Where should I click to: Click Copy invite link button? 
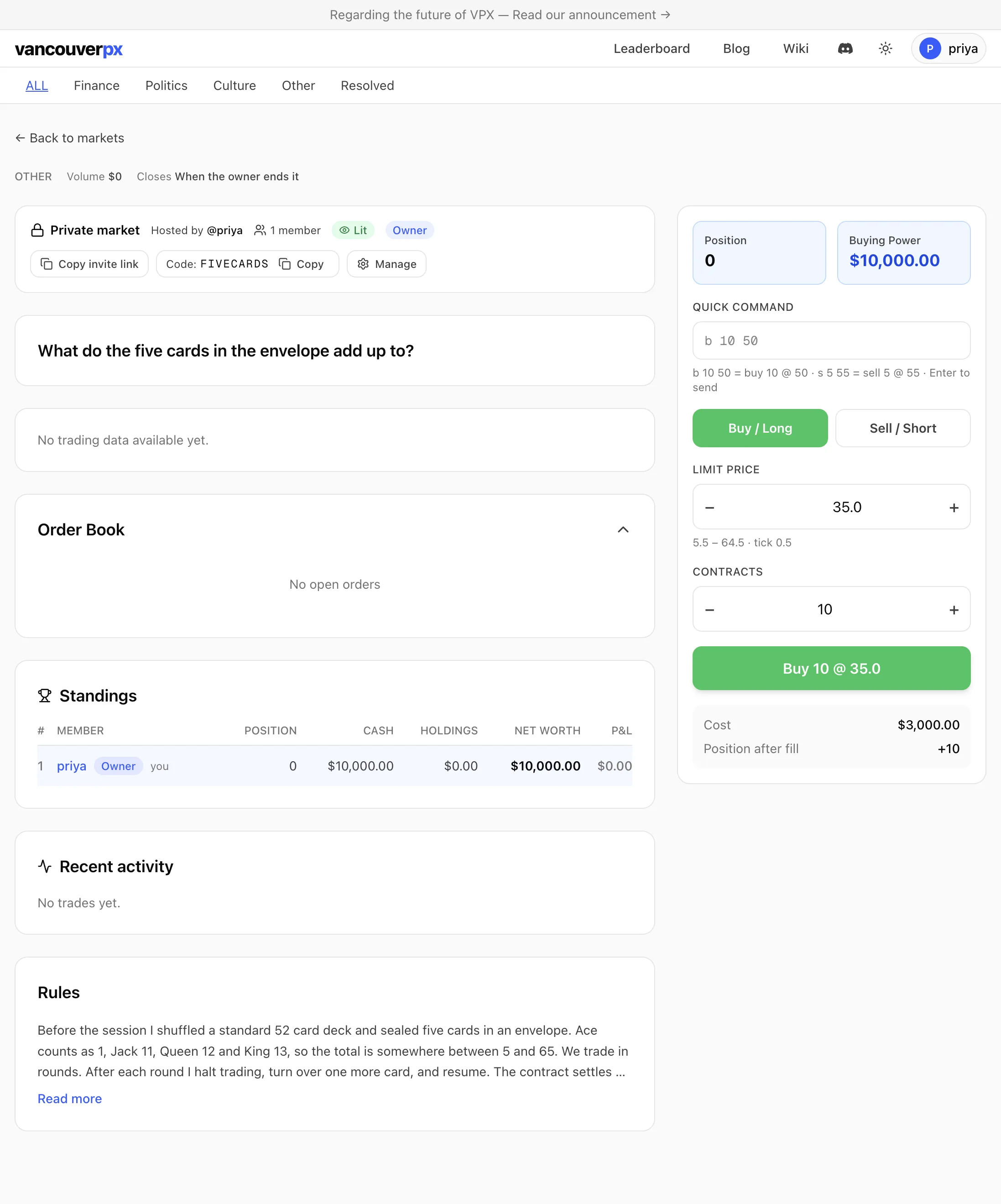pyautogui.click(x=89, y=264)
